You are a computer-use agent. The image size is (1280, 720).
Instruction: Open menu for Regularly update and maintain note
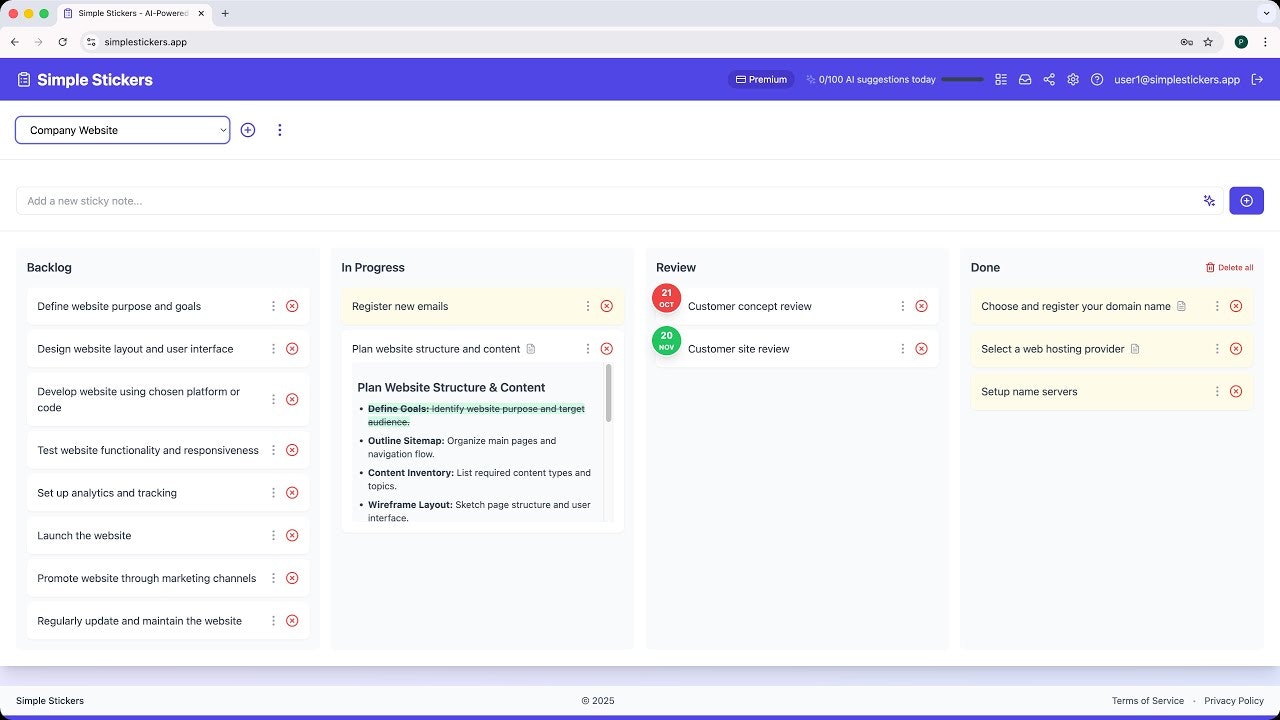(273, 621)
